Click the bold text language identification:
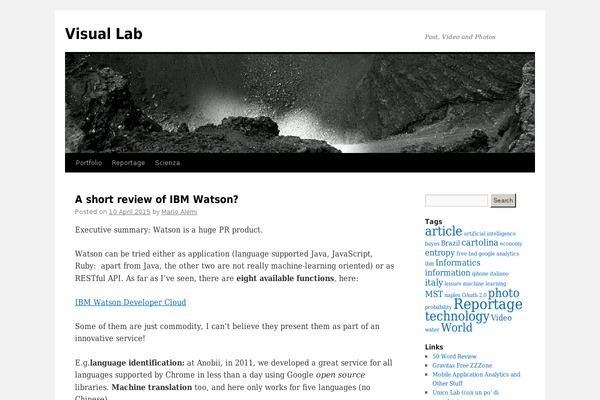This screenshot has height=400, width=600. (x=137, y=363)
